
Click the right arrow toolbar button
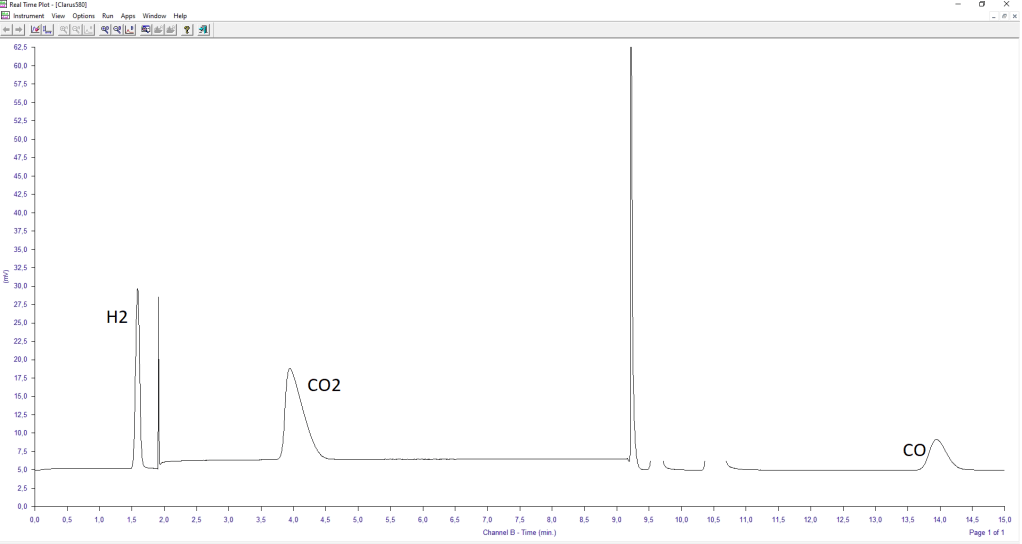click(x=19, y=30)
